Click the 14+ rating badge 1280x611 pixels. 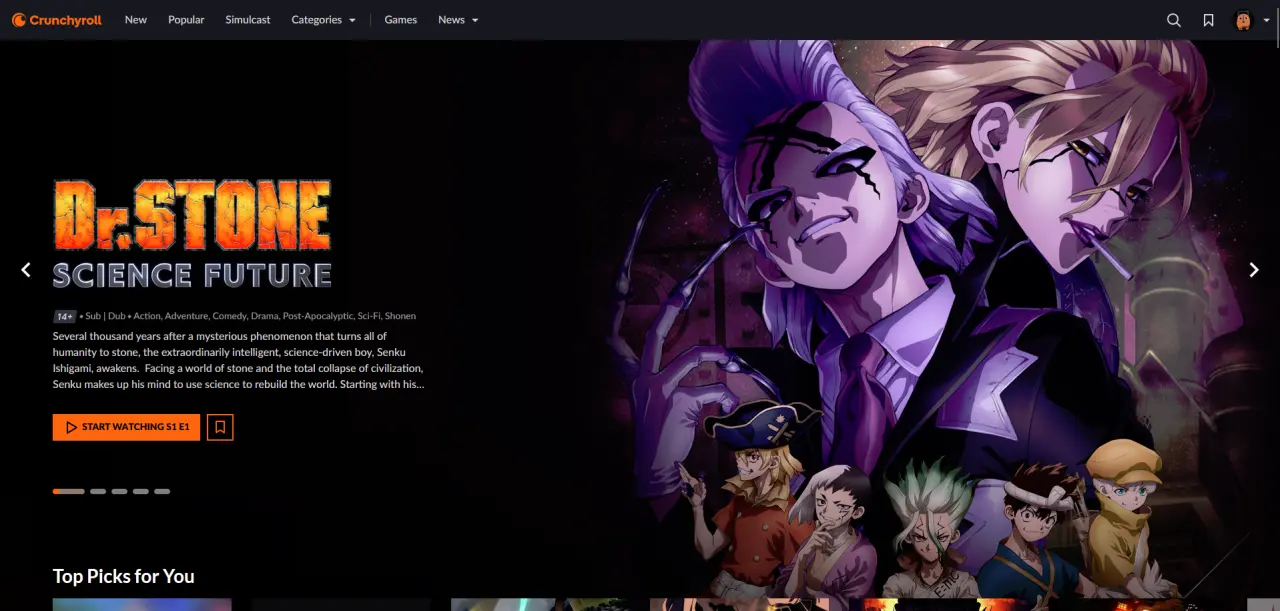coord(65,316)
